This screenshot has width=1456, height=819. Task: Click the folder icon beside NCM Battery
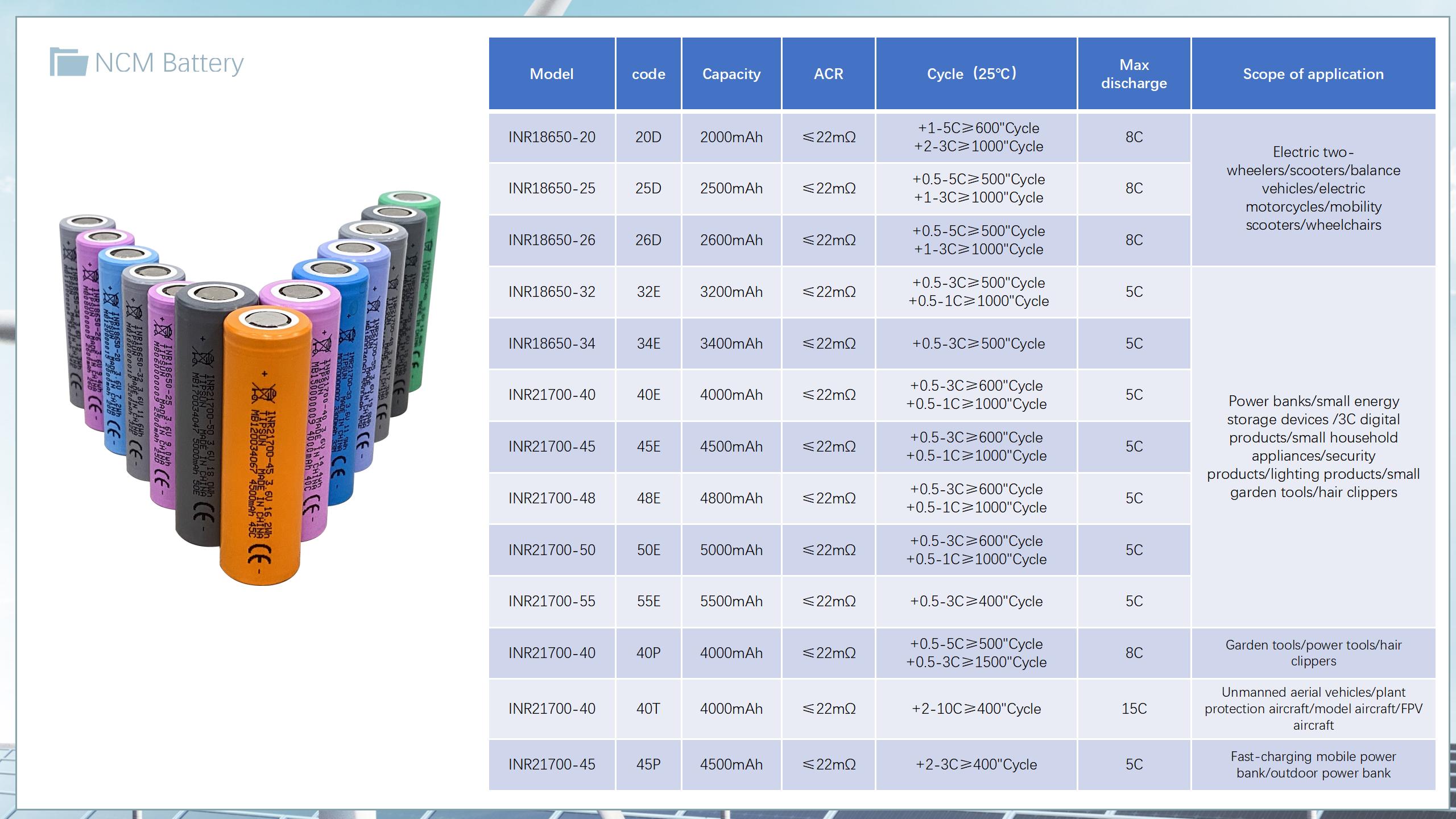[x=68, y=62]
